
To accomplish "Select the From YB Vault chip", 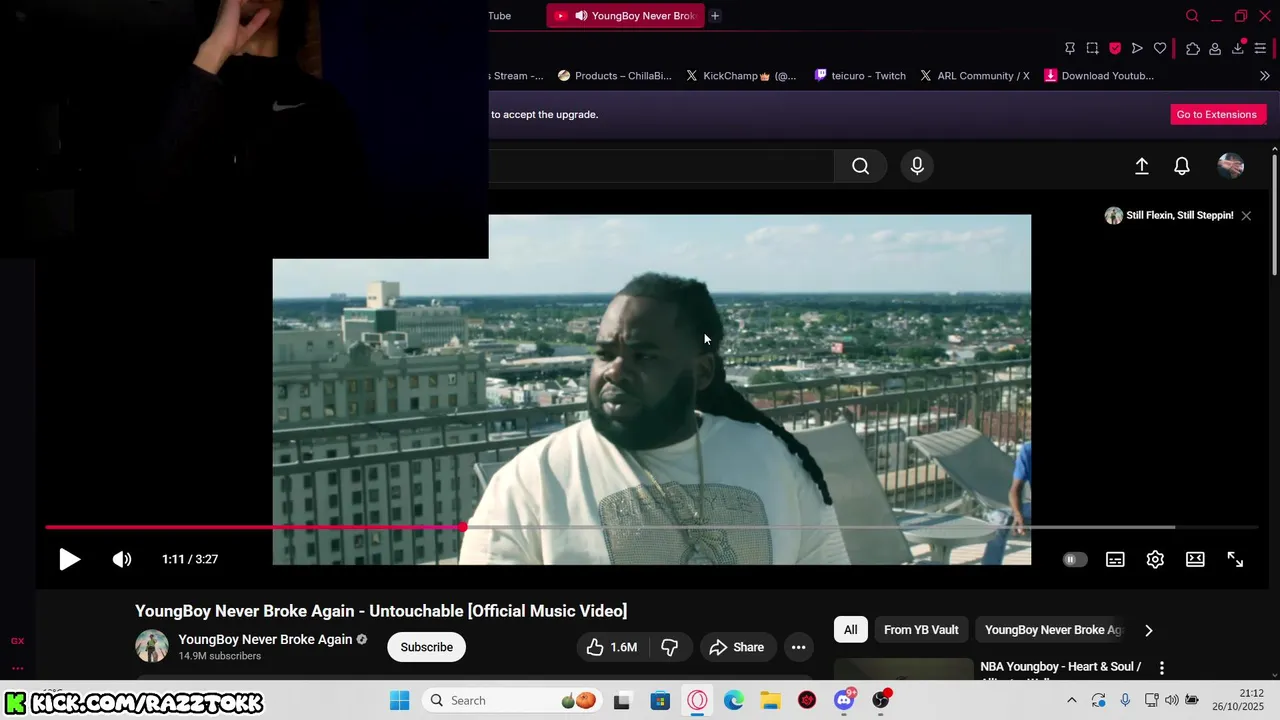I will [921, 630].
